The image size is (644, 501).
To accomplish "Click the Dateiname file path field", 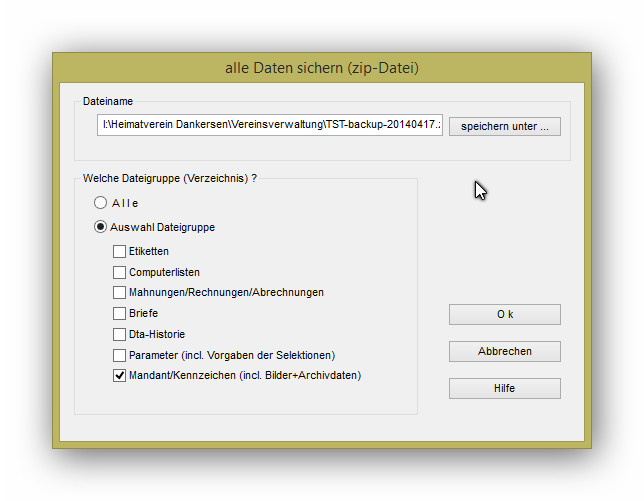I will (270, 126).
